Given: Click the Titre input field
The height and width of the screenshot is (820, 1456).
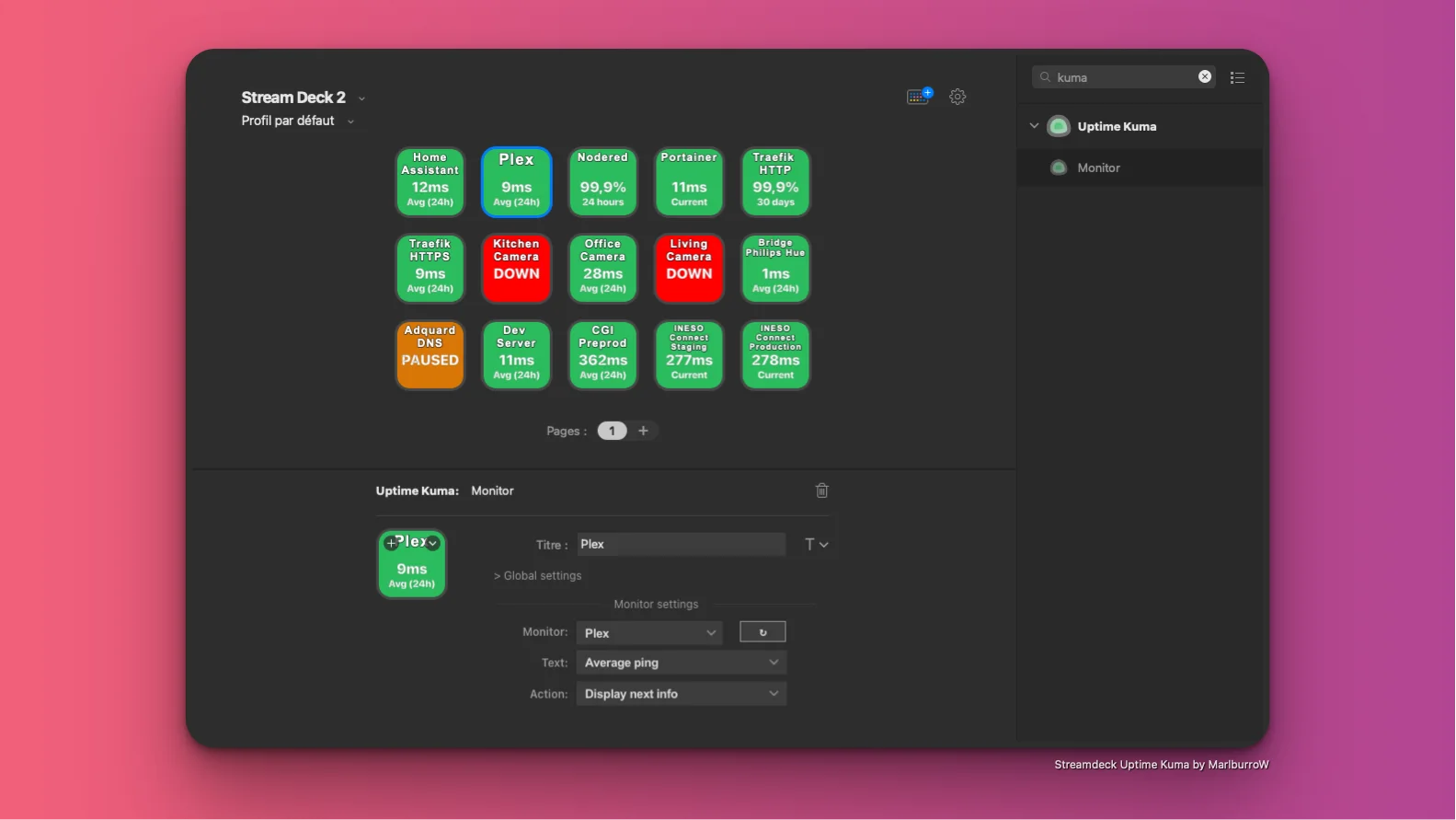Looking at the screenshot, I should tap(682, 544).
